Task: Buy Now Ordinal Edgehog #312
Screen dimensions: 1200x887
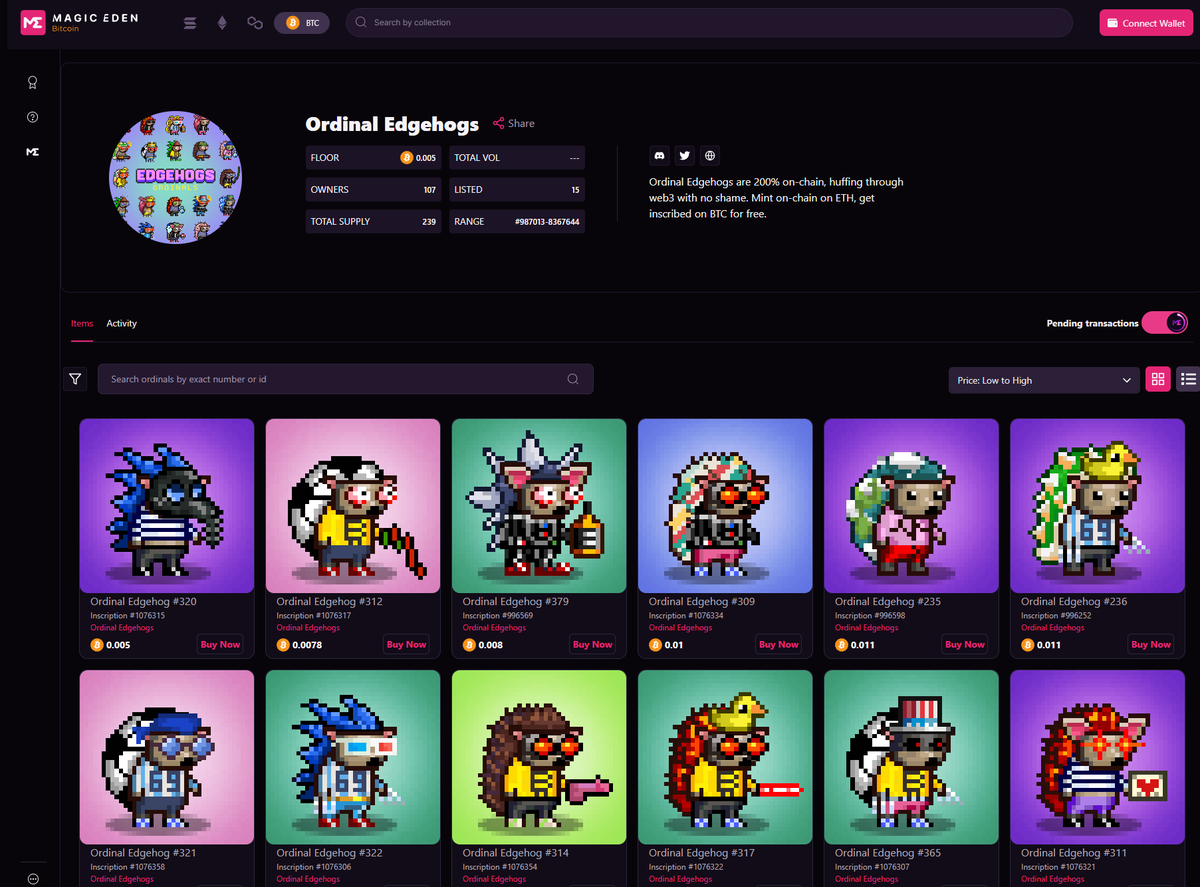Action: click(x=406, y=645)
